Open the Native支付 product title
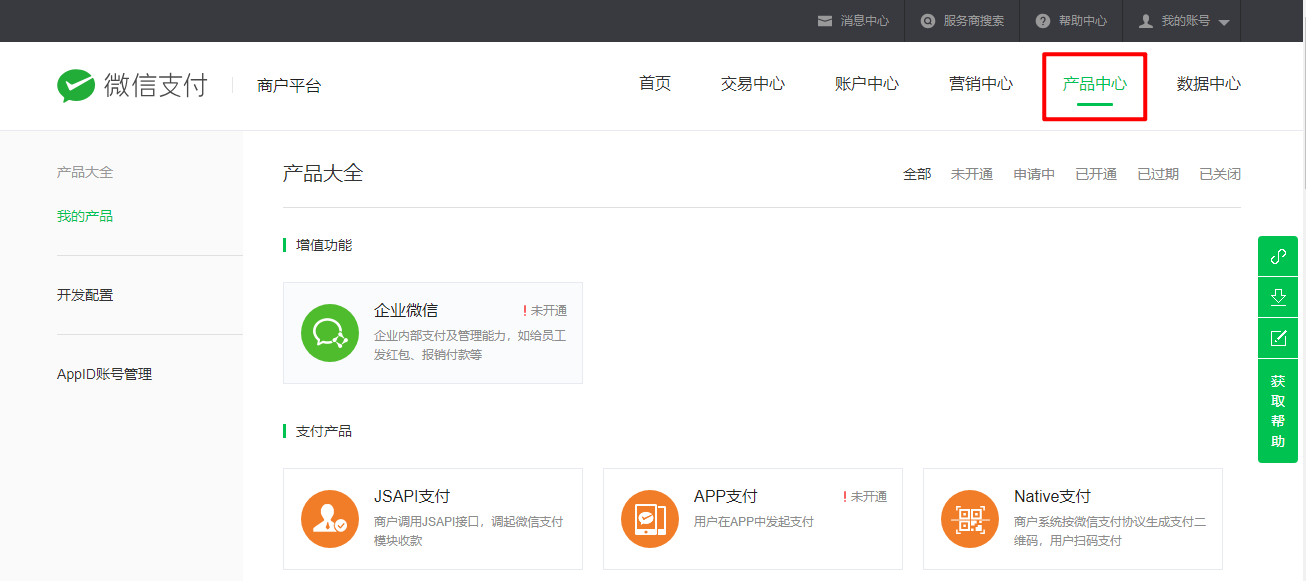 tap(1052, 496)
